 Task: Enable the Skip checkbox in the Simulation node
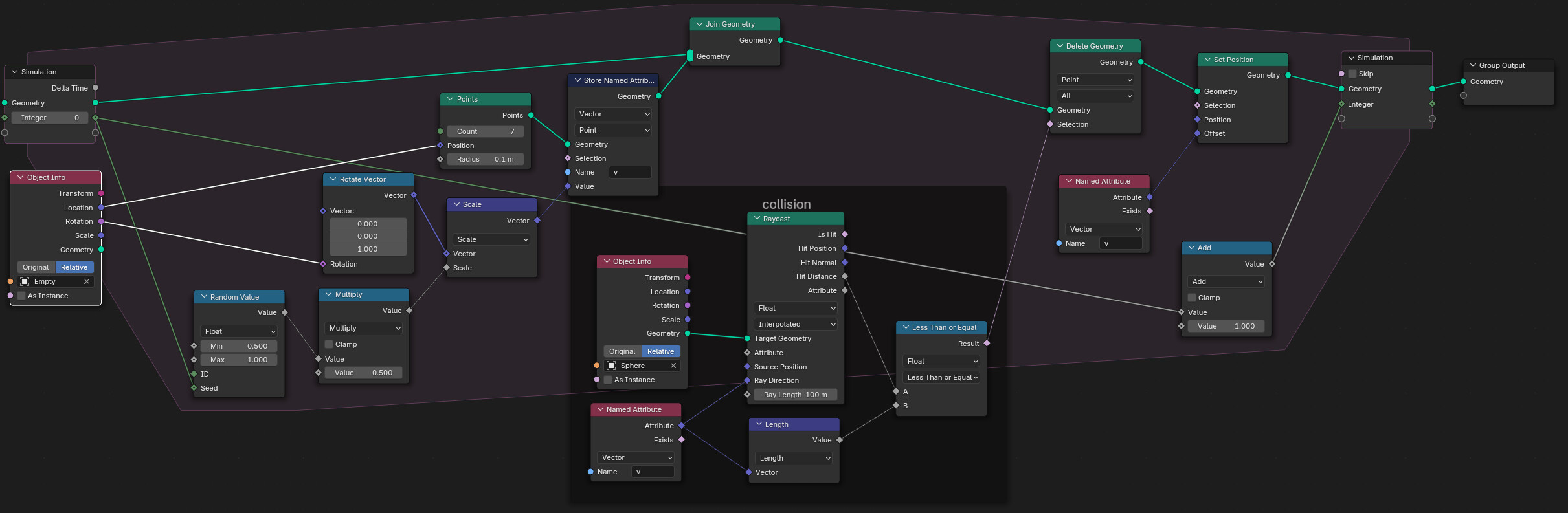(x=1352, y=74)
